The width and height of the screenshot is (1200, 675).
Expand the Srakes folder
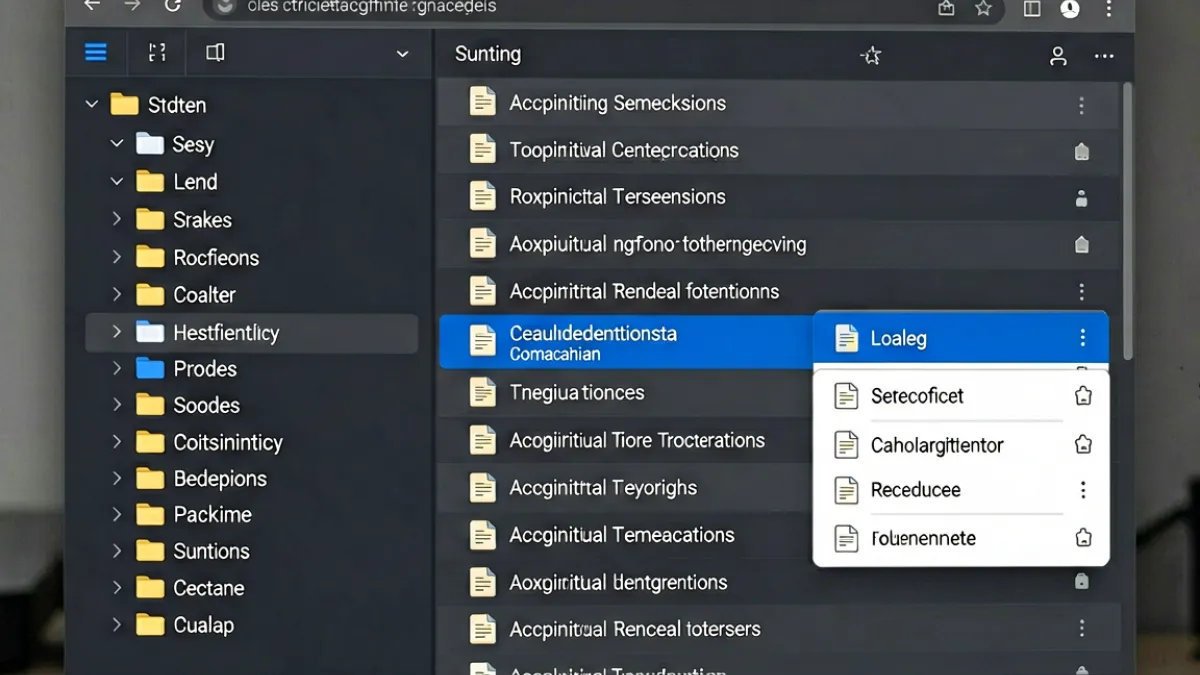[x=116, y=219]
